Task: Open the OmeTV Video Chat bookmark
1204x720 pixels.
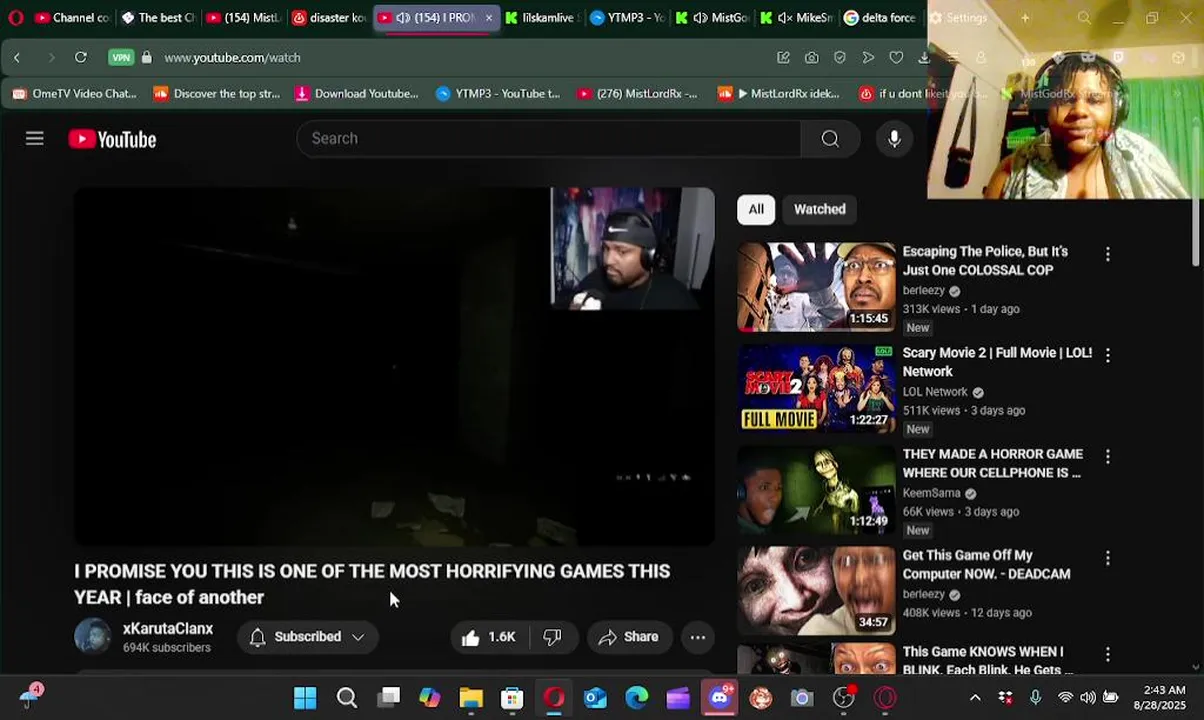Action: [x=75, y=94]
